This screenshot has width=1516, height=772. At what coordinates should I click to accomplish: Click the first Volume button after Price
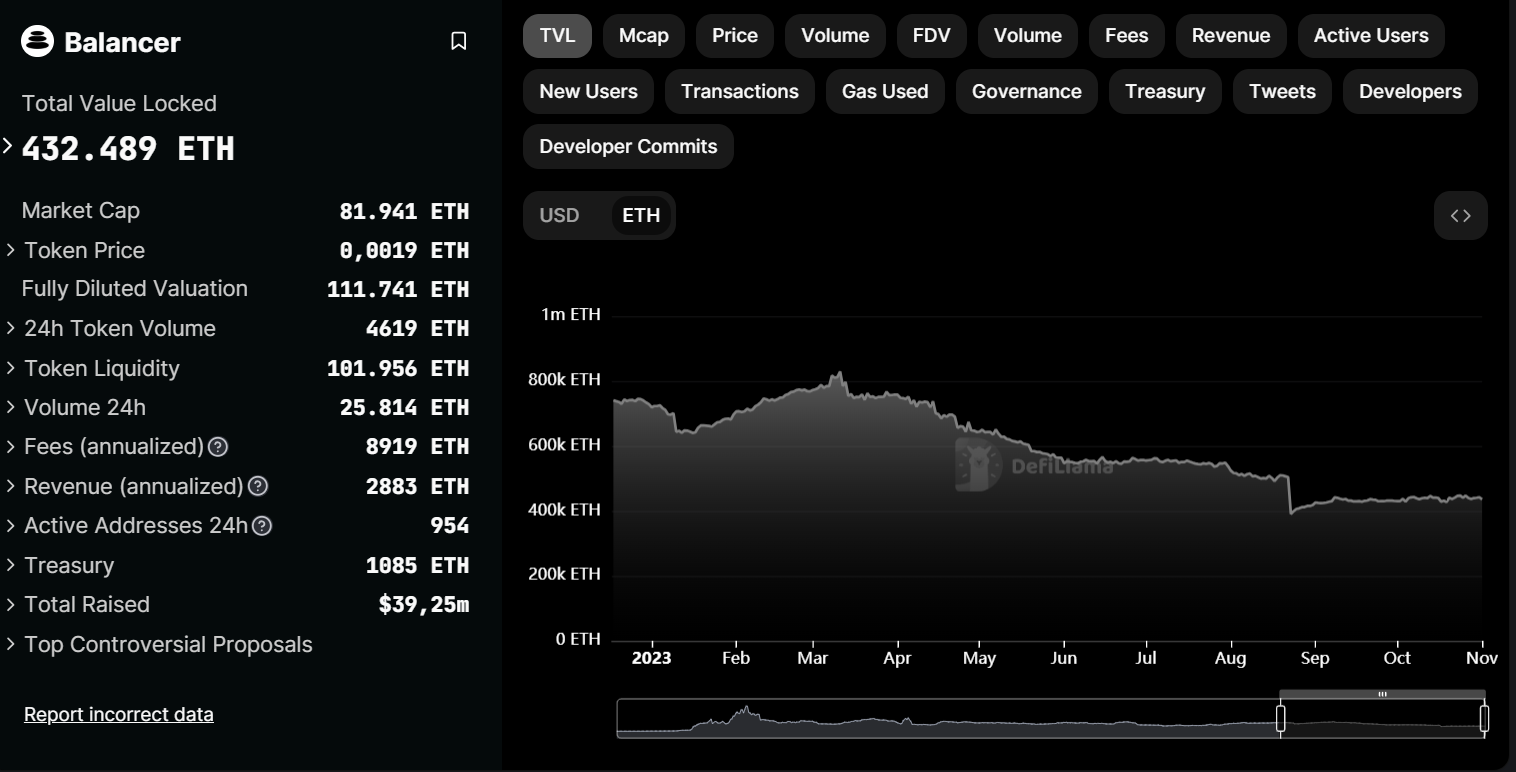pyautogui.click(x=835, y=36)
